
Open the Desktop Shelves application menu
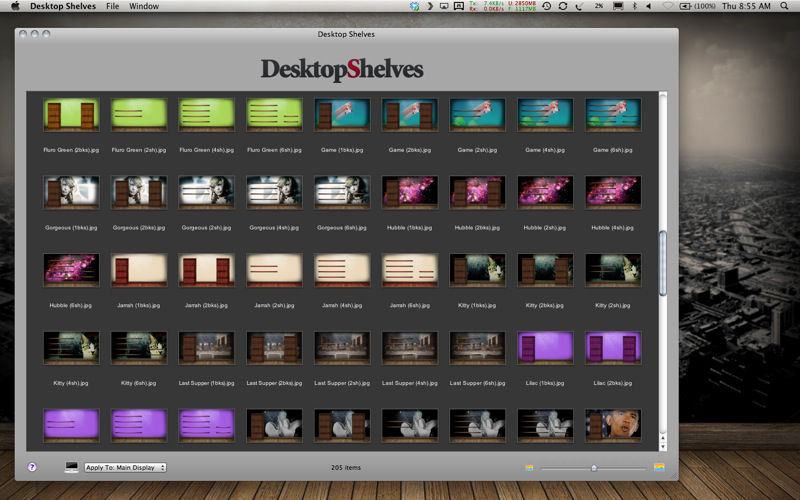pyautogui.click(x=63, y=6)
